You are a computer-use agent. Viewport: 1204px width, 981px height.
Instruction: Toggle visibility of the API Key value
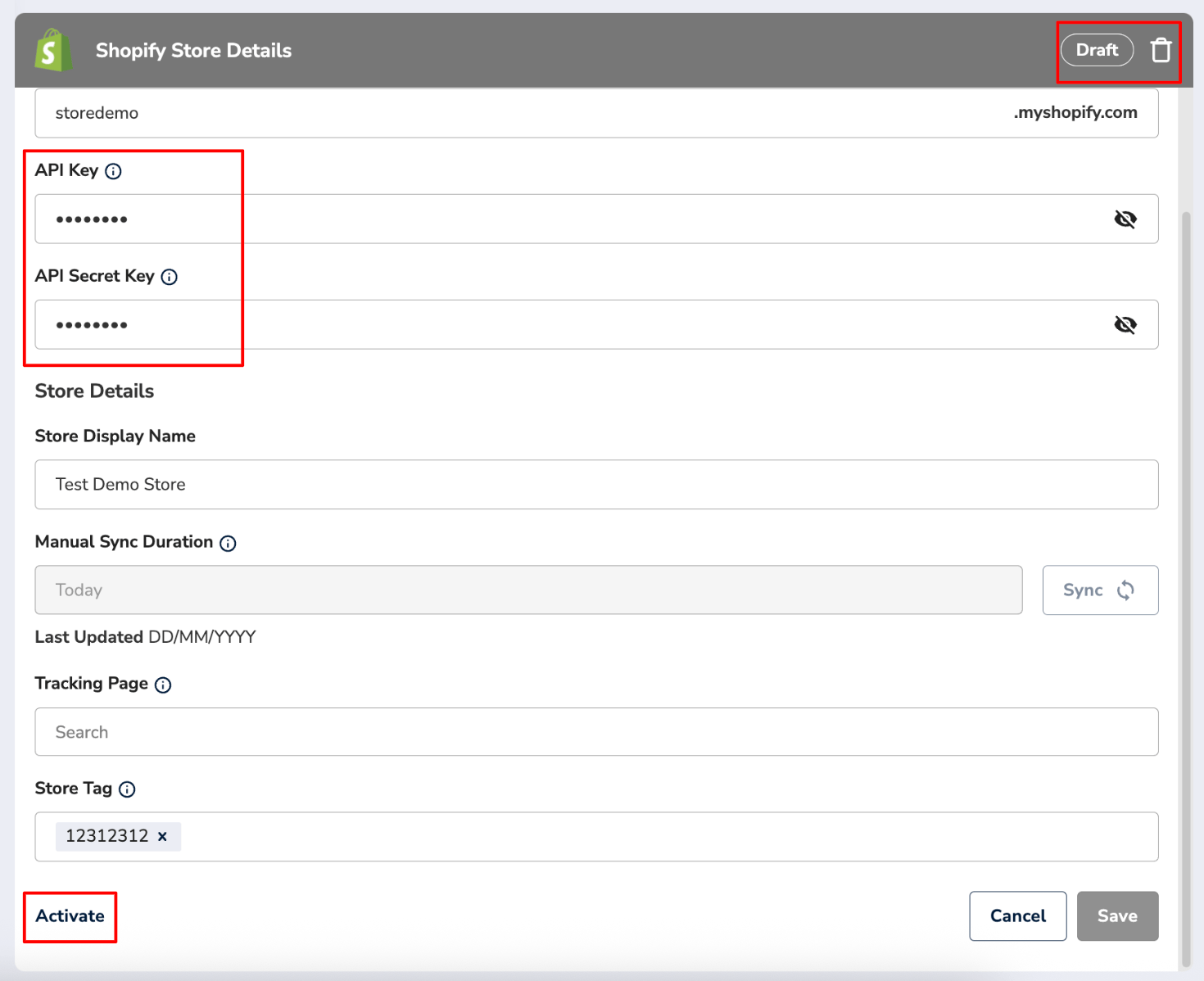click(x=1125, y=219)
